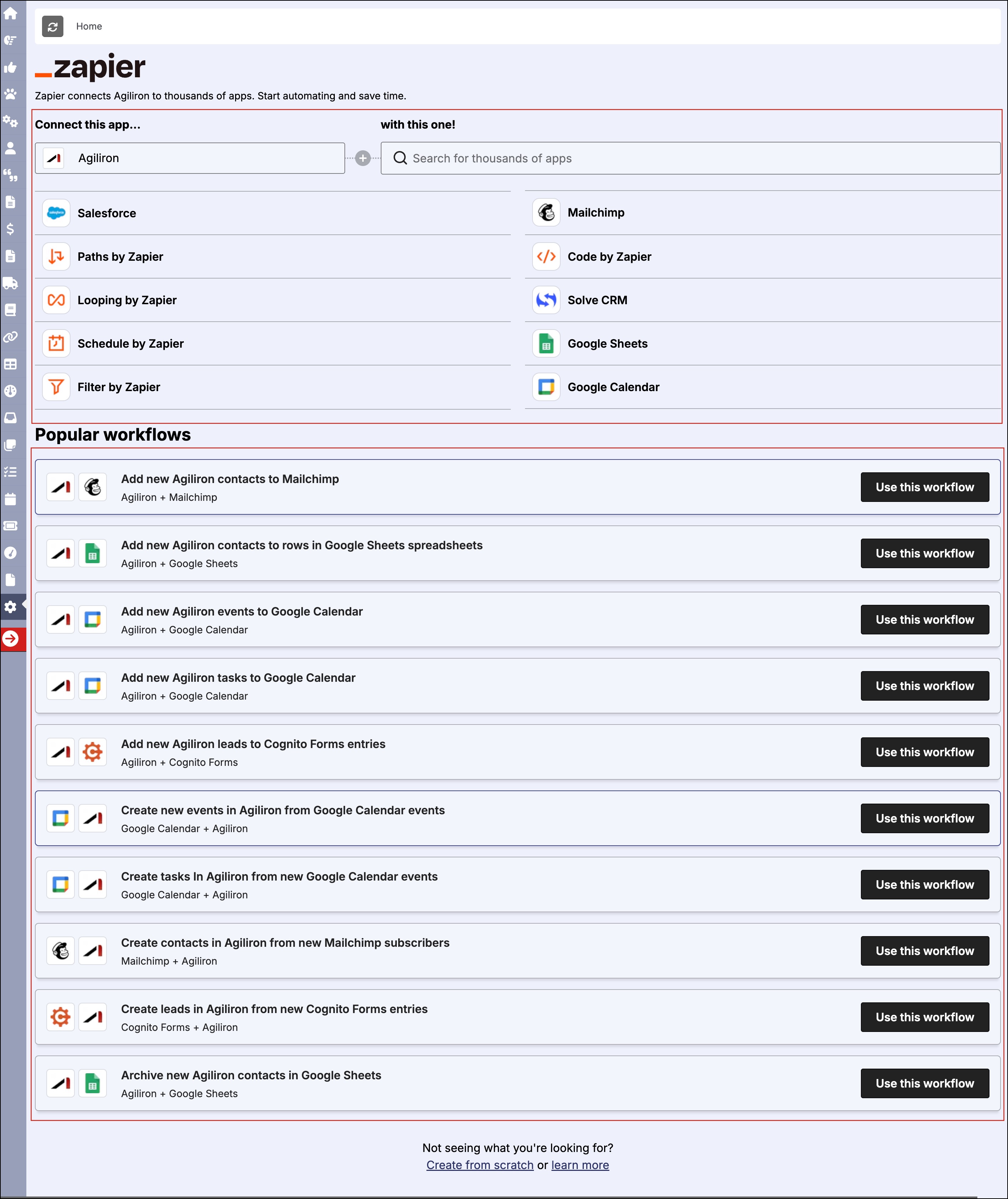The width and height of the screenshot is (1008, 1199).
Task: Click the chain link sidebar icon
Action: coord(10,337)
